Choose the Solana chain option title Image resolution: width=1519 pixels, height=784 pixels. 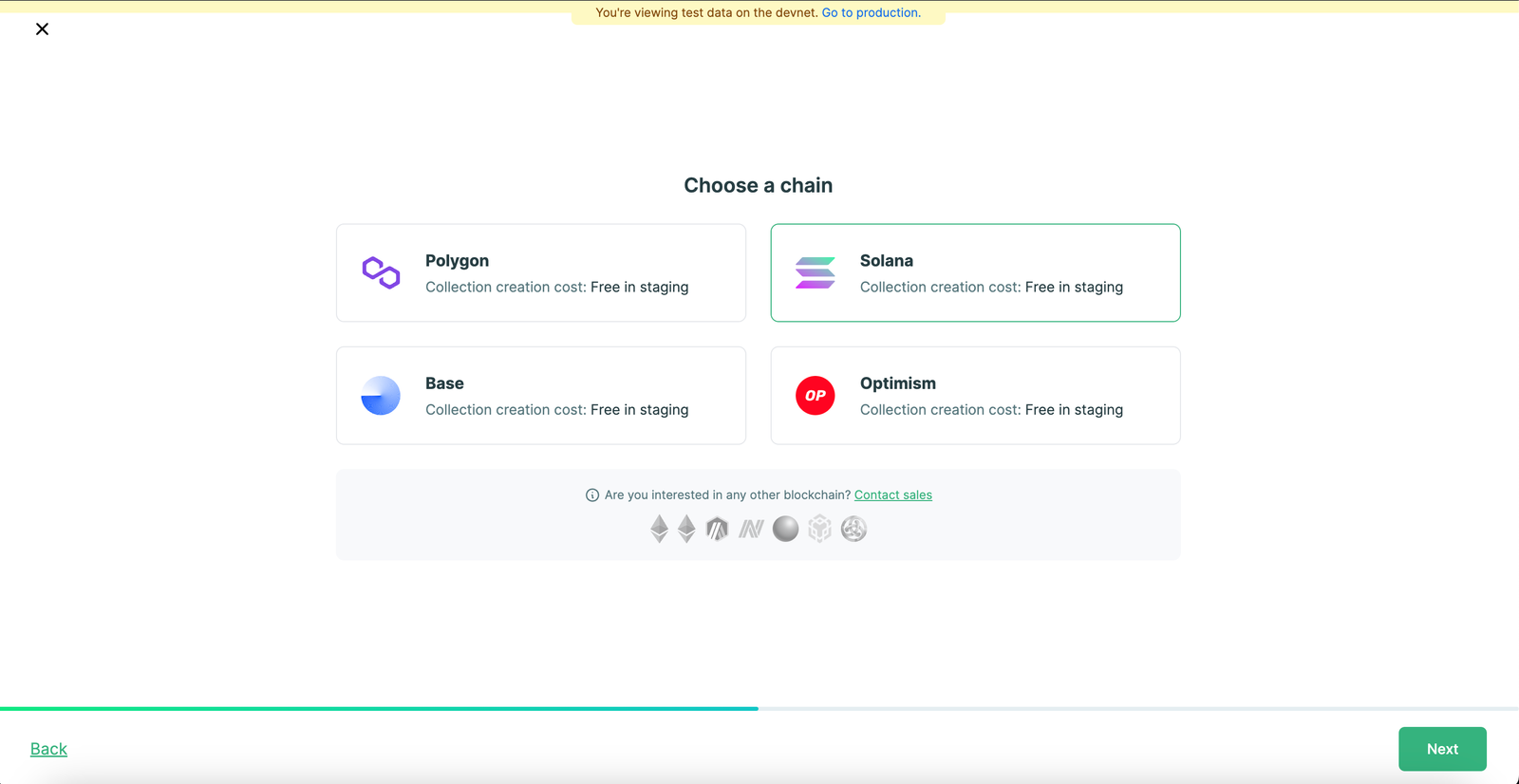[886, 261]
